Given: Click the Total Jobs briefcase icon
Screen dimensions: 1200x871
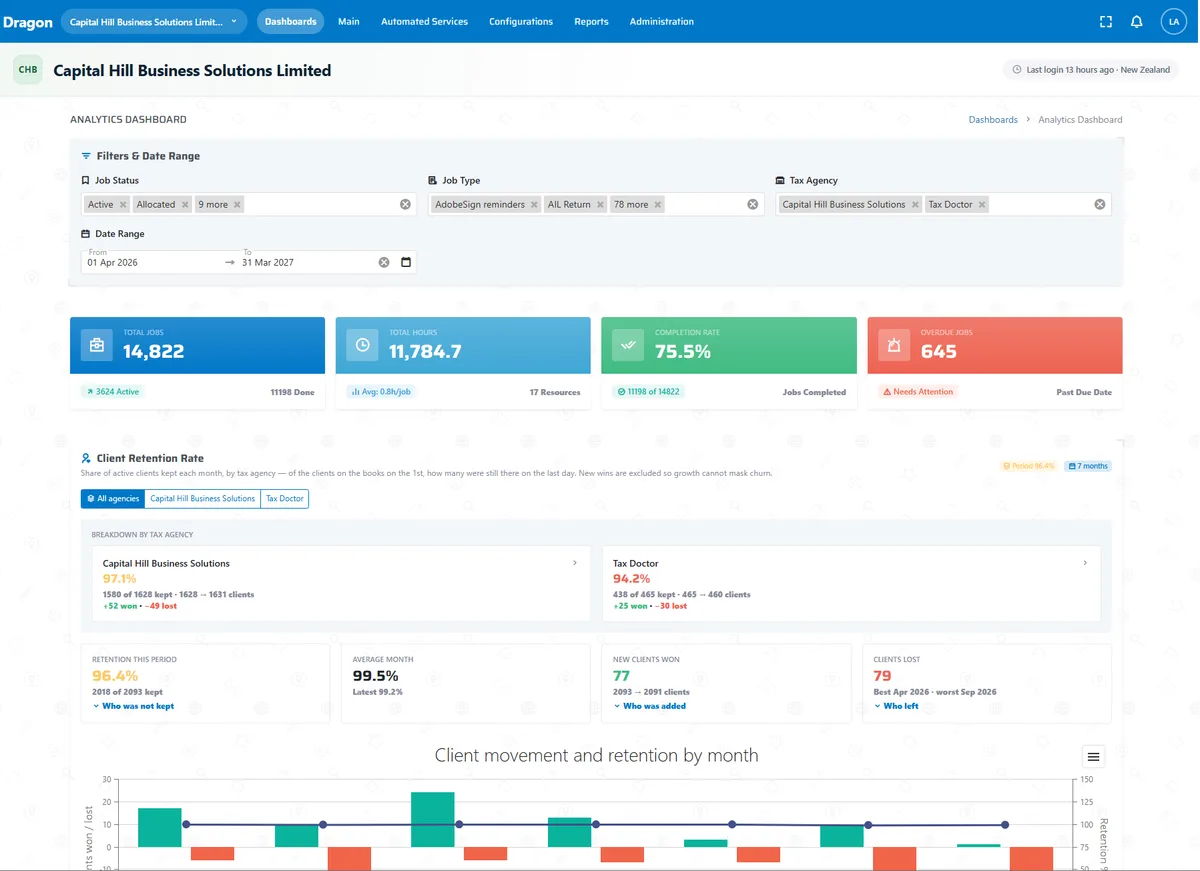Looking at the screenshot, I should point(97,345).
